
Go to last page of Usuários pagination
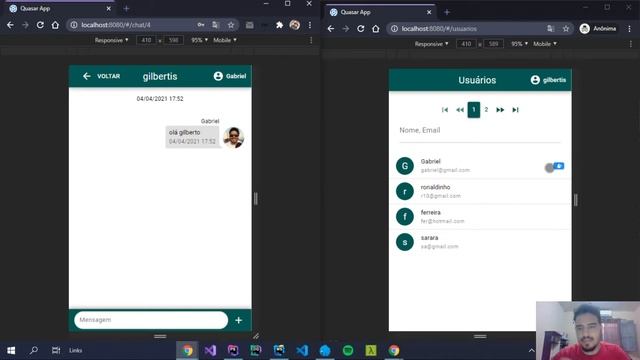[x=515, y=110]
